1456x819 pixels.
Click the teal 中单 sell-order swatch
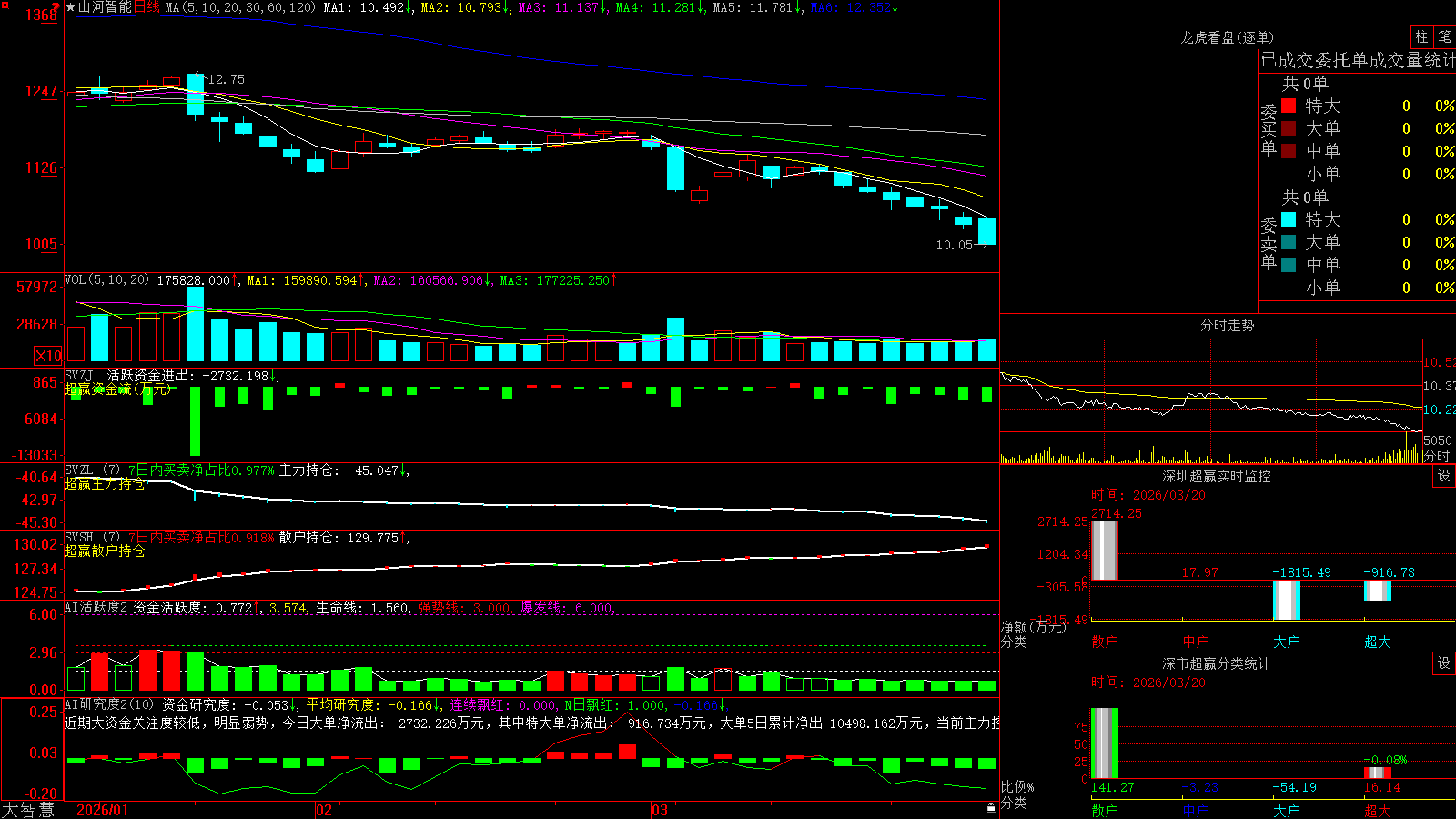point(1289,265)
